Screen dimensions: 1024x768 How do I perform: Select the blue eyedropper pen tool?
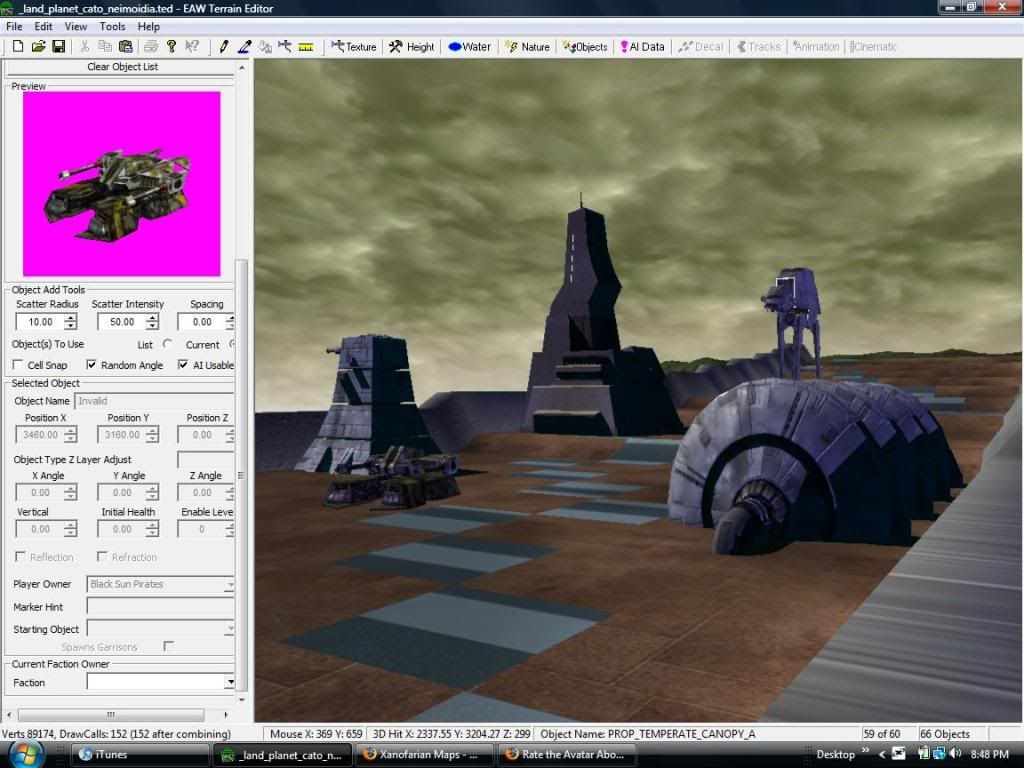click(x=244, y=46)
